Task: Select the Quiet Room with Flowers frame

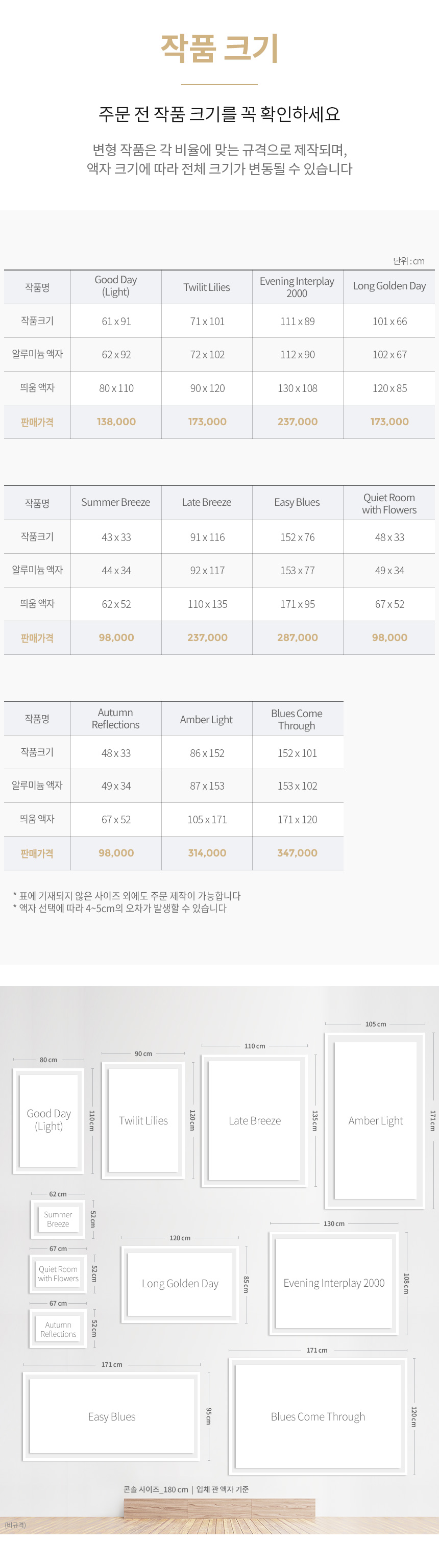Action: pos(58,1274)
